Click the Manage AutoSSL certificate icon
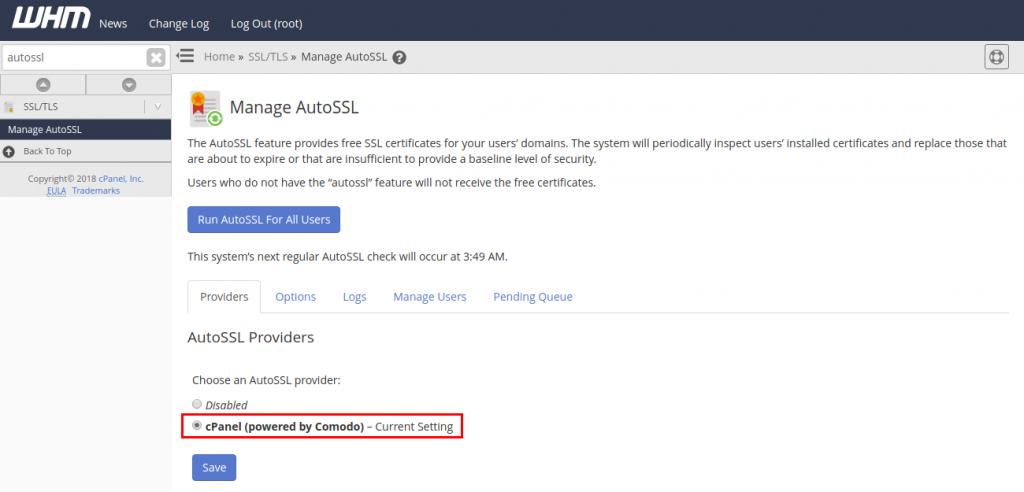The height and width of the screenshot is (492, 1024). pos(206,108)
